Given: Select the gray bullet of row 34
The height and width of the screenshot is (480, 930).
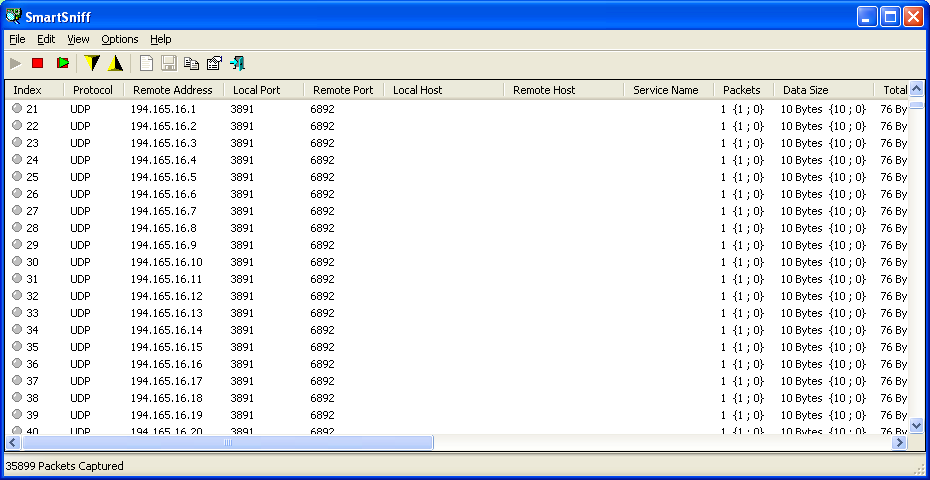Looking at the screenshot, I should 17,329.
